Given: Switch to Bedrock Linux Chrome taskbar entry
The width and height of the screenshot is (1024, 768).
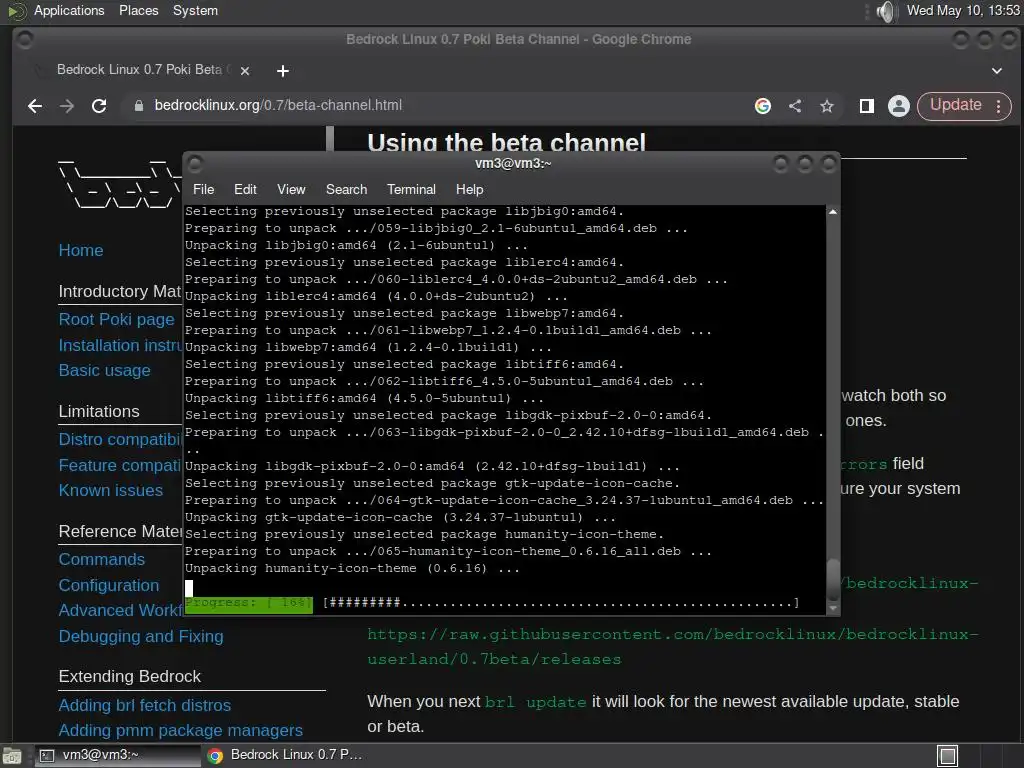Looking at the screenshot, I should [285, 756].
